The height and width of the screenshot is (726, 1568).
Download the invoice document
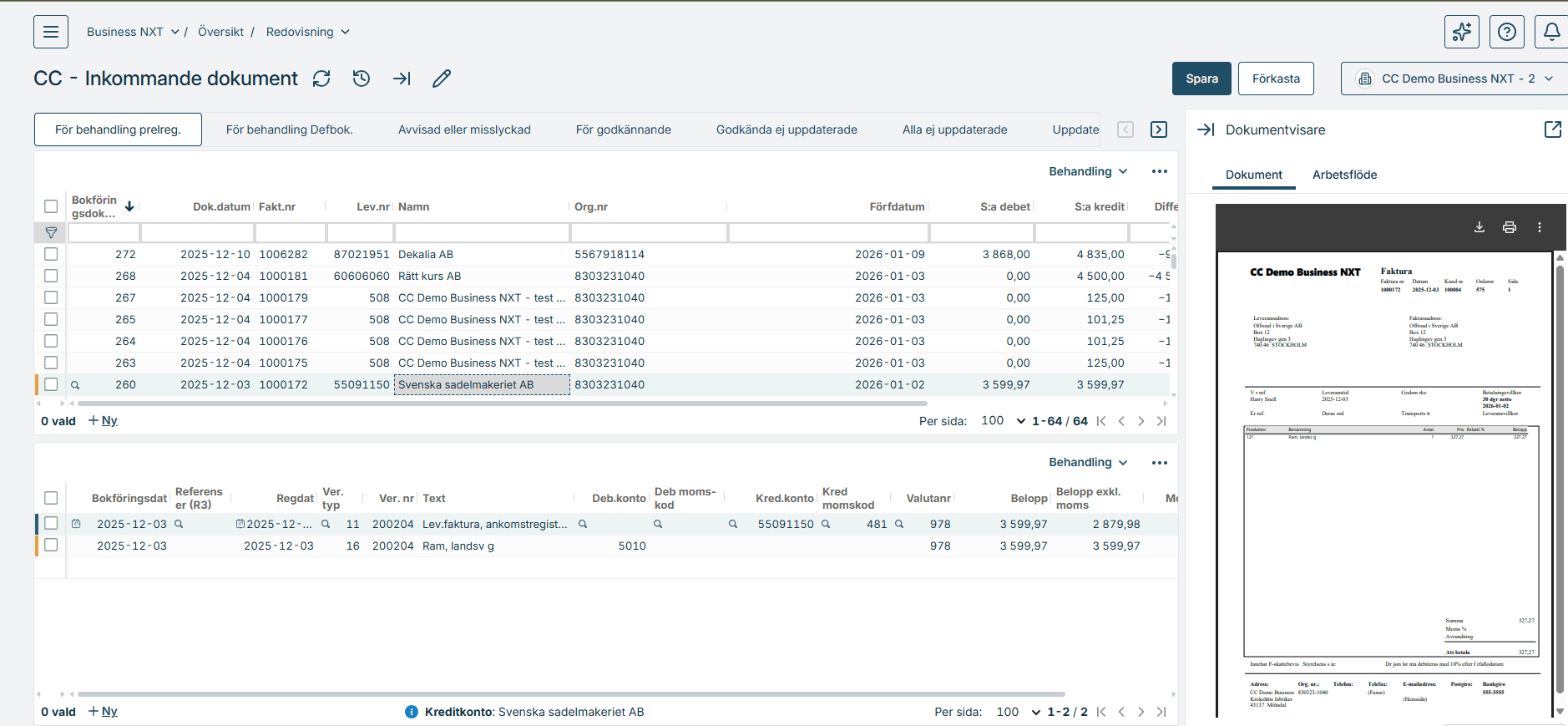[x=1479, y=227]
